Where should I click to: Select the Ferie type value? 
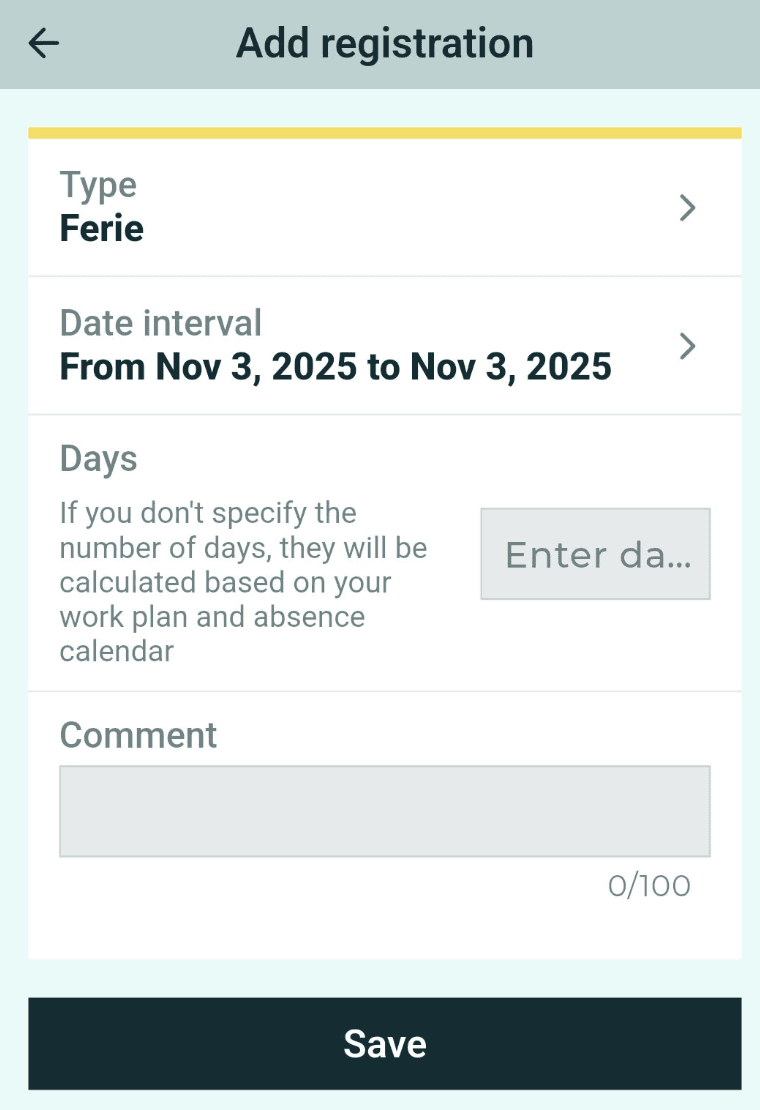pos(102,229)
